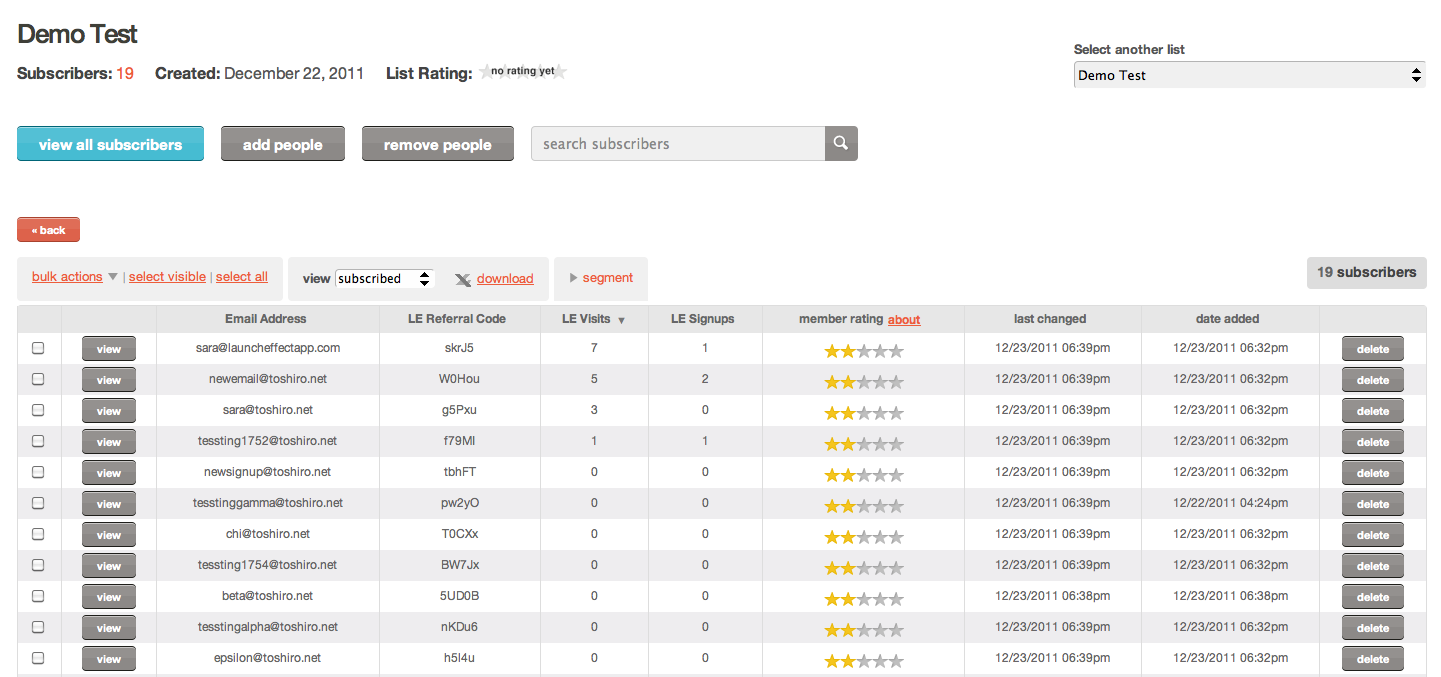Open view for sara@toshiro.net
This screenshot has width=1441, height=677.
pos(109,411)
